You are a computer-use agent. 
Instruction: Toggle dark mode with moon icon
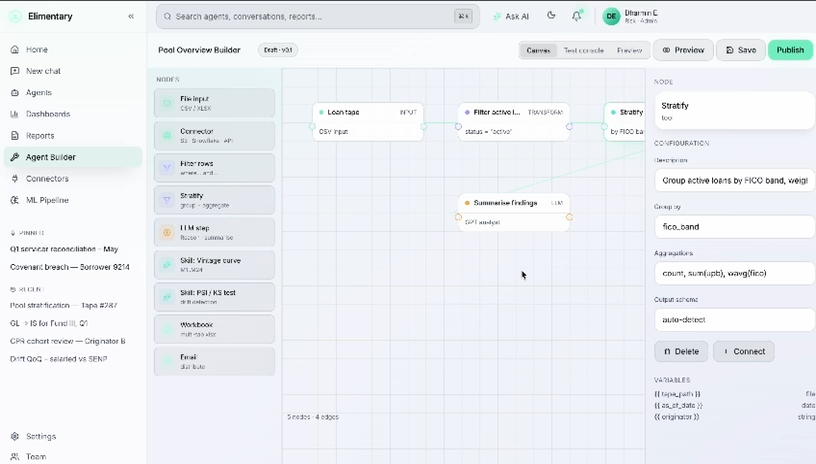pyautogui.click(x=551, y=16)
